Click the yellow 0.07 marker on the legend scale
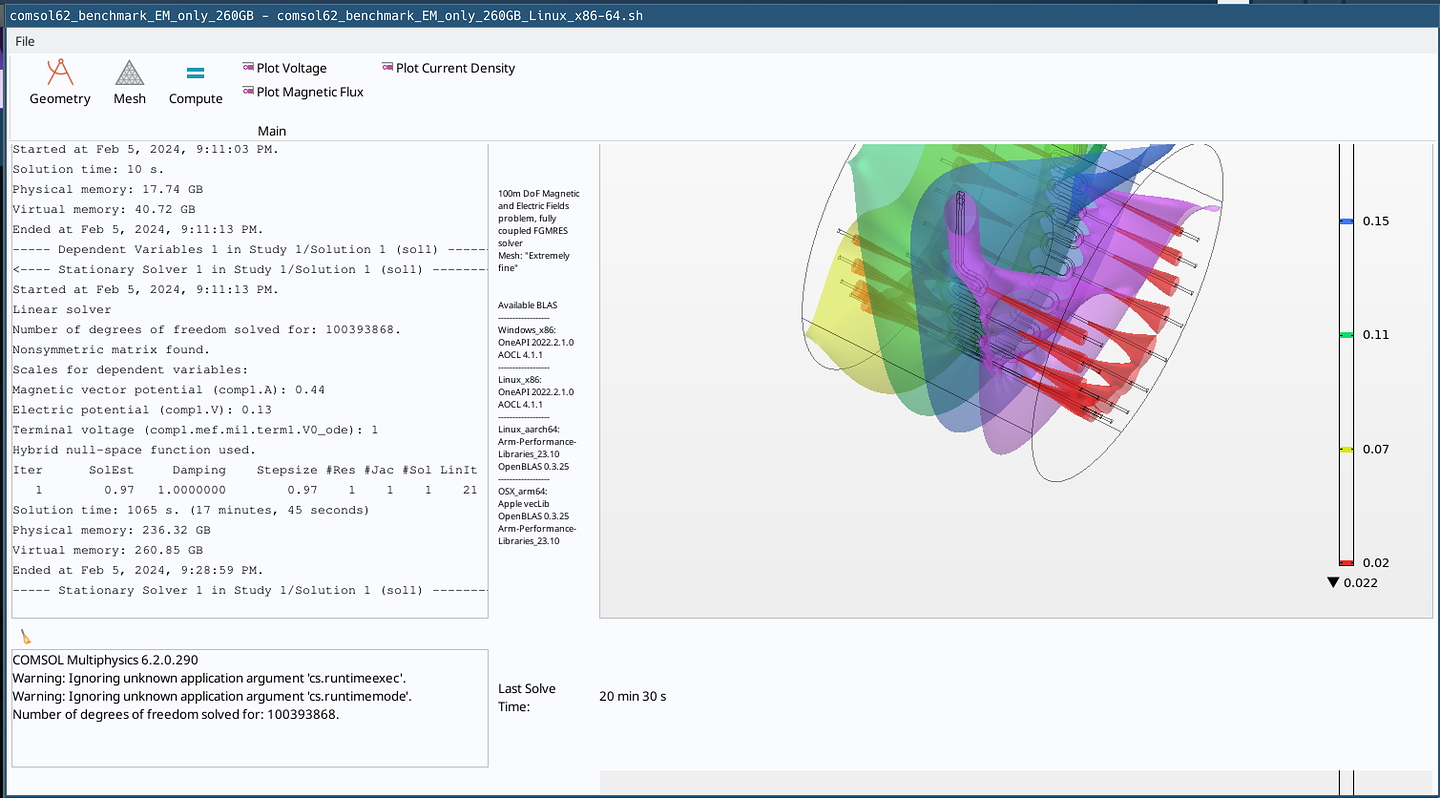This screenshot has height=798, width=1440. [1345, 449]
